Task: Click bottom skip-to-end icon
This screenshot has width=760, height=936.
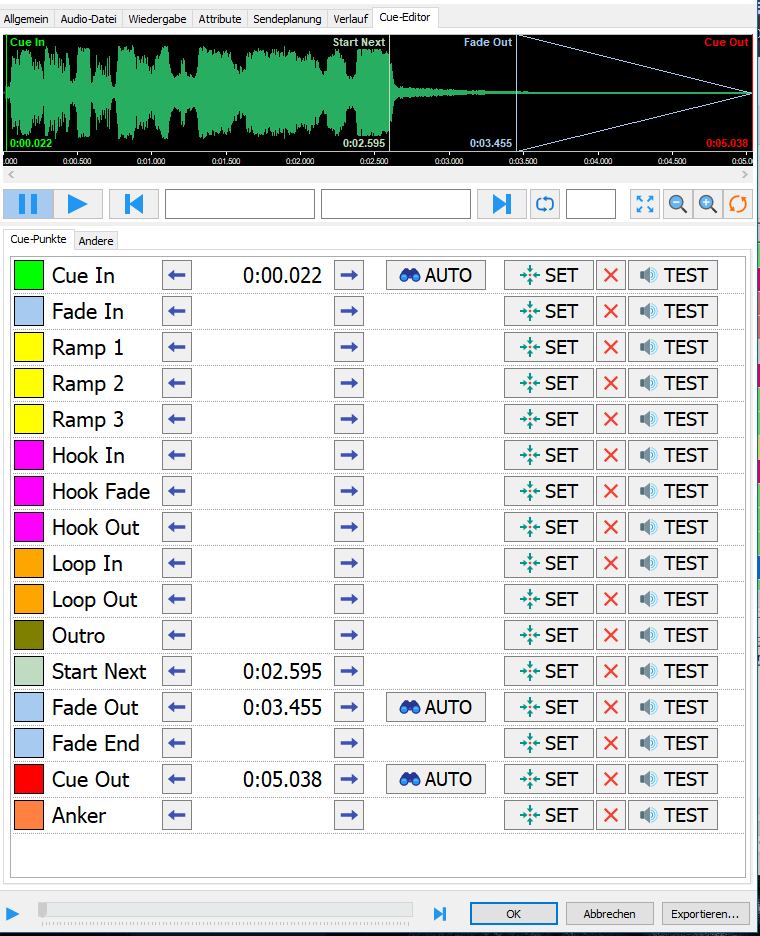Action: pos(440,914)
